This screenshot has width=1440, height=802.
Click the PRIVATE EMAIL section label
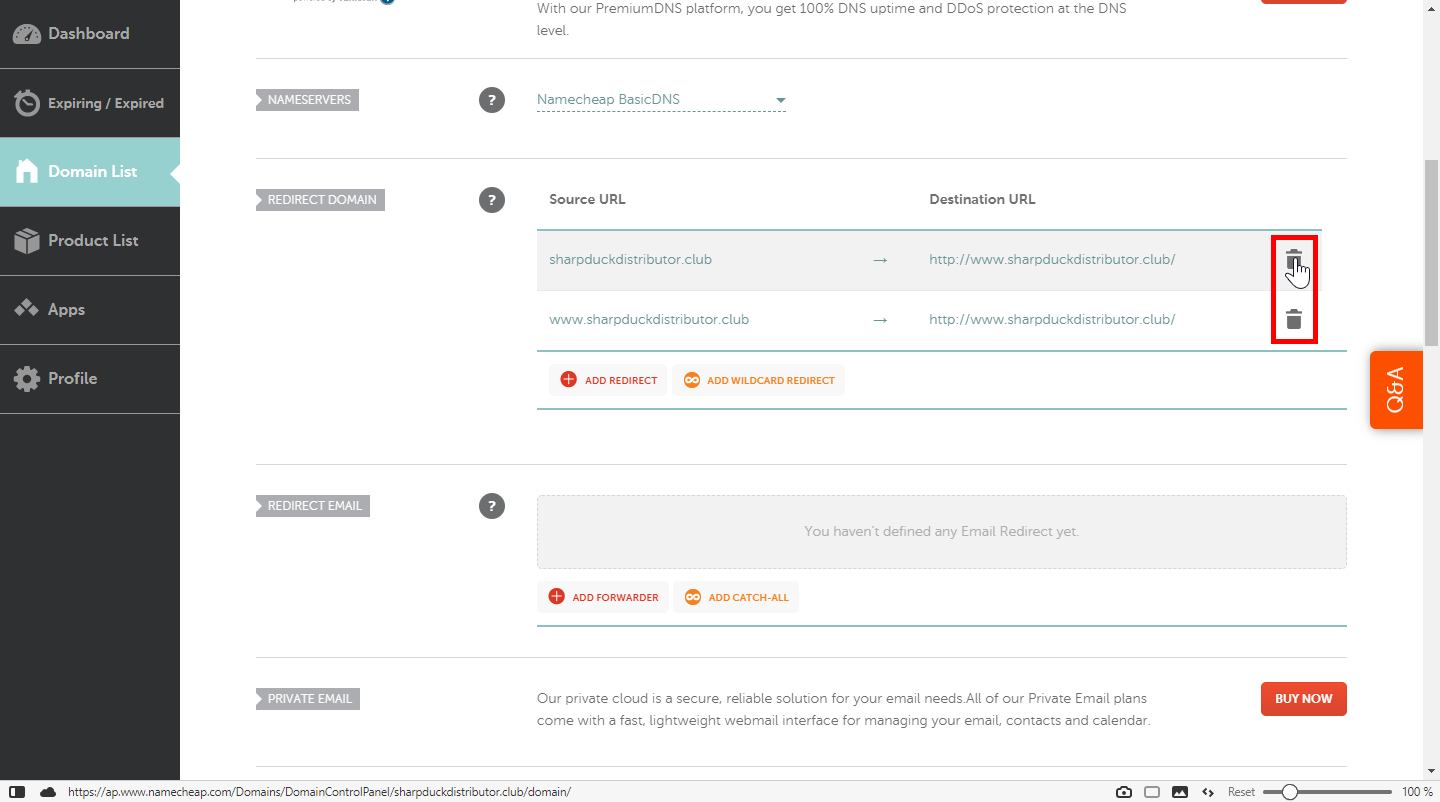308,699
